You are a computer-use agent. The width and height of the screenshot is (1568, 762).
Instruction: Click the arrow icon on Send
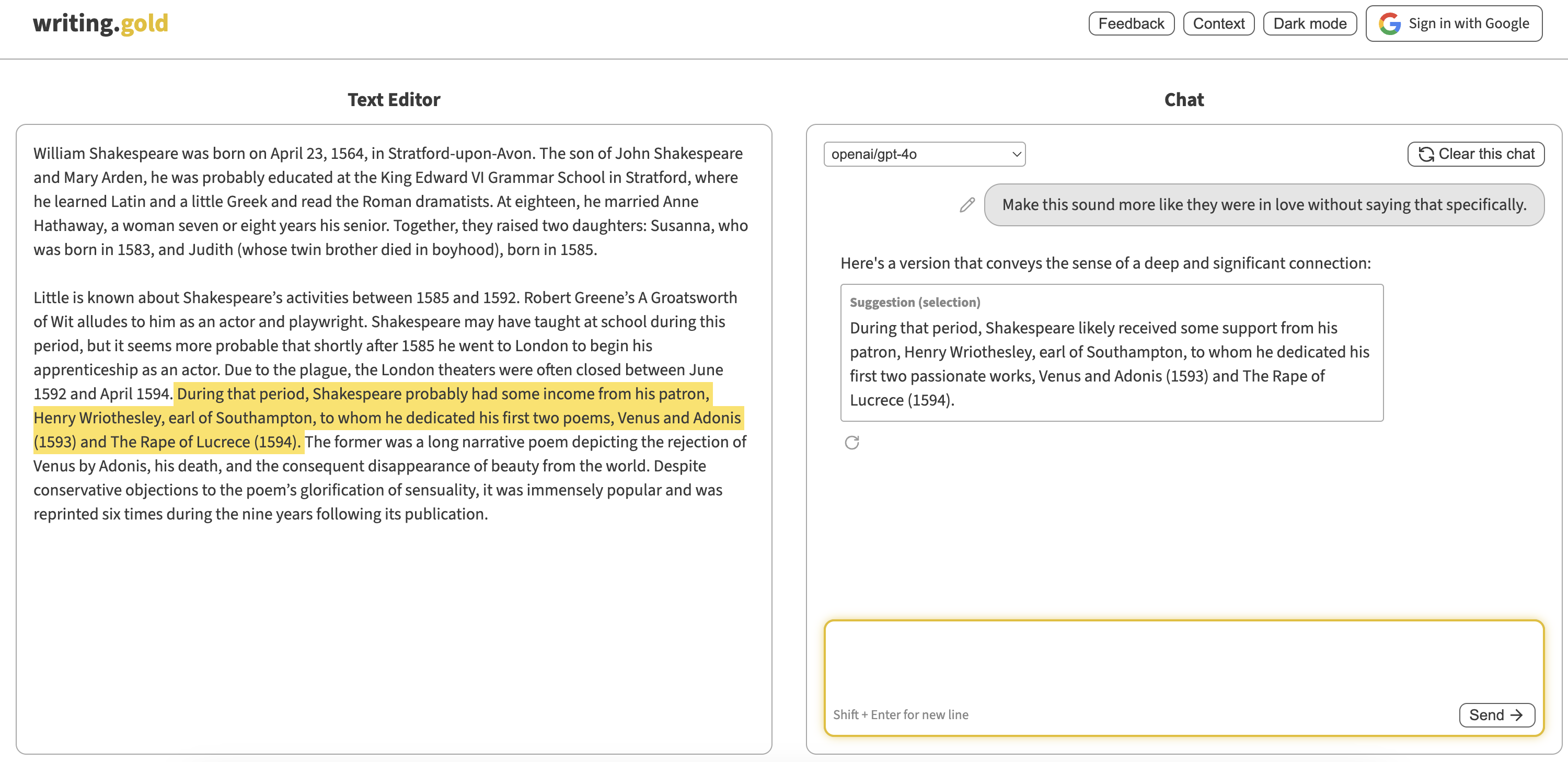1517,714
